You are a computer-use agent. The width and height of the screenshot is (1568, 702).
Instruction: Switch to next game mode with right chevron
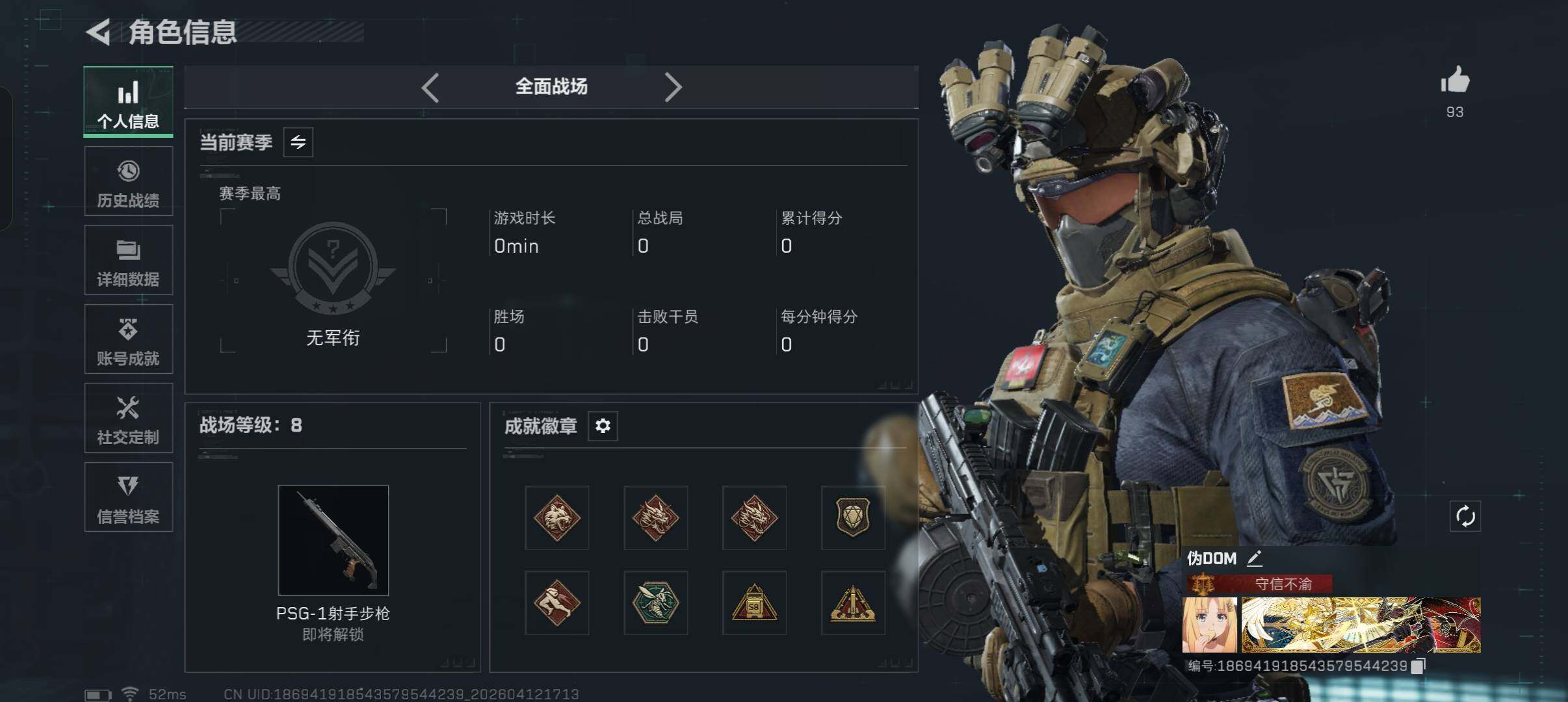673,87
